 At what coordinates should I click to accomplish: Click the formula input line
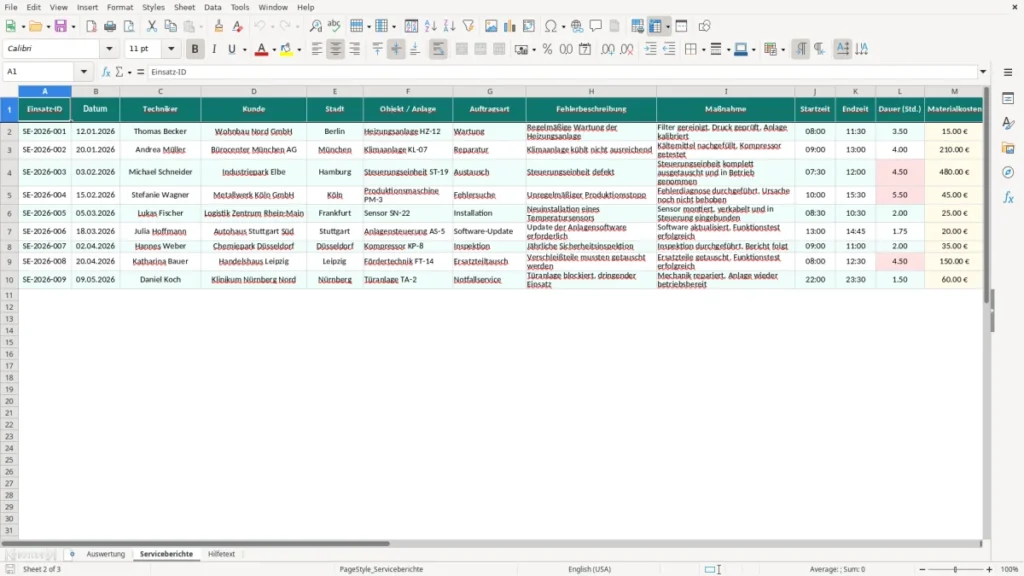click(x=562, y=72)
